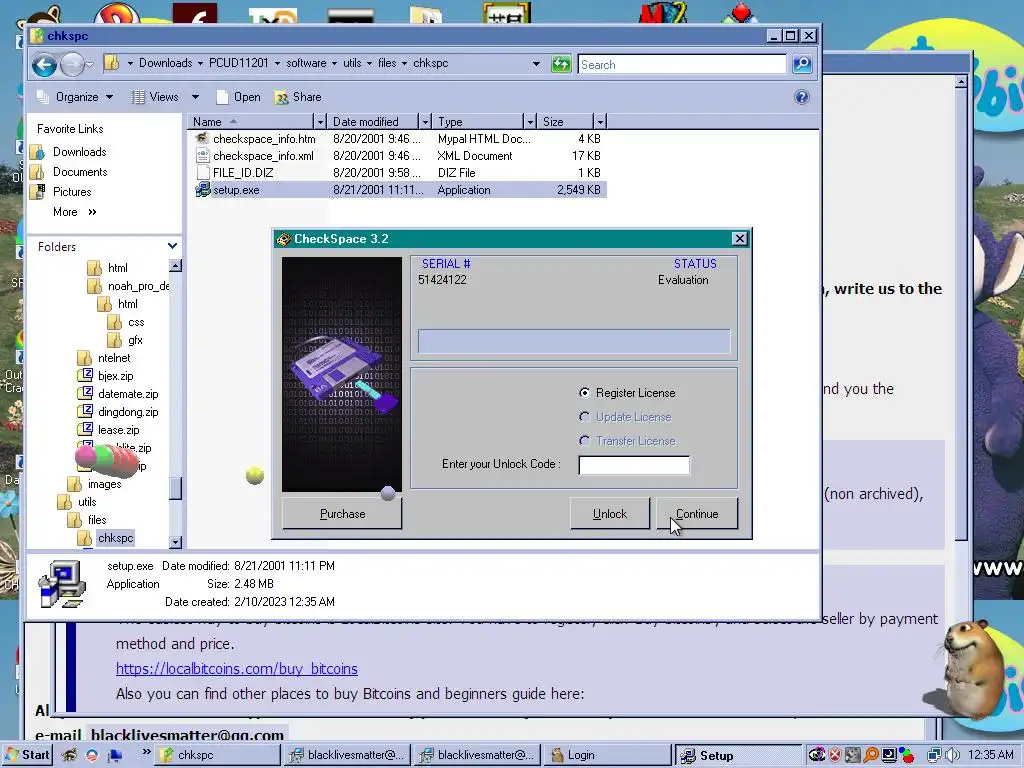Viewport: 1024px width, 768px height.
Task: Click the folder tree scrollbar down arrow
Action: click(175, 542)
